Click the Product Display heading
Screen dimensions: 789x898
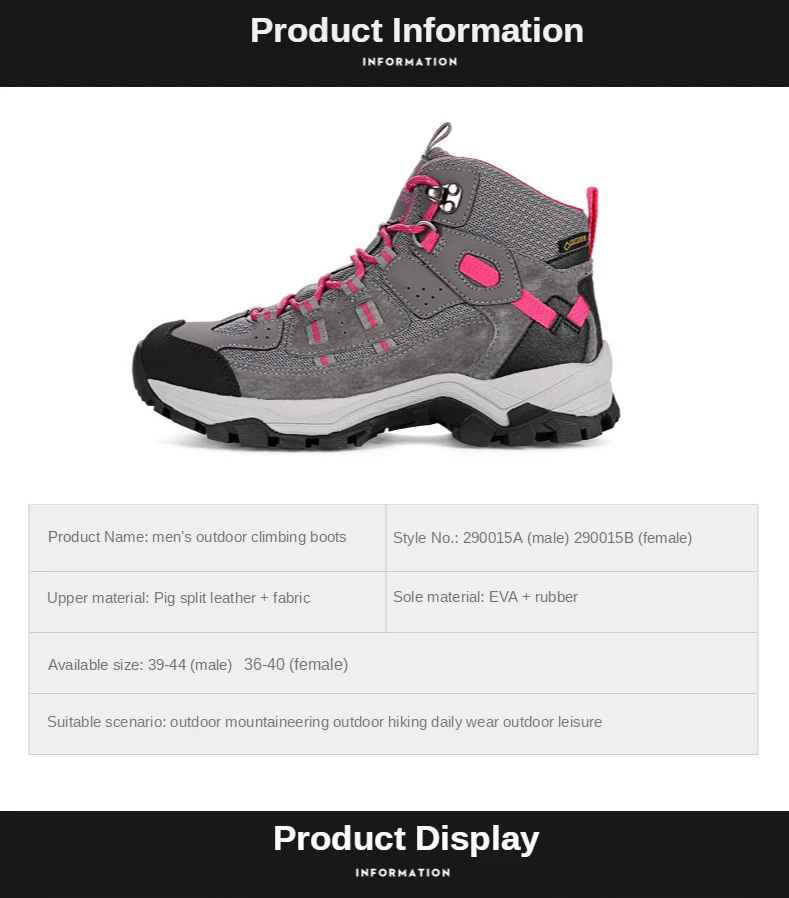(x=406, y=838)
